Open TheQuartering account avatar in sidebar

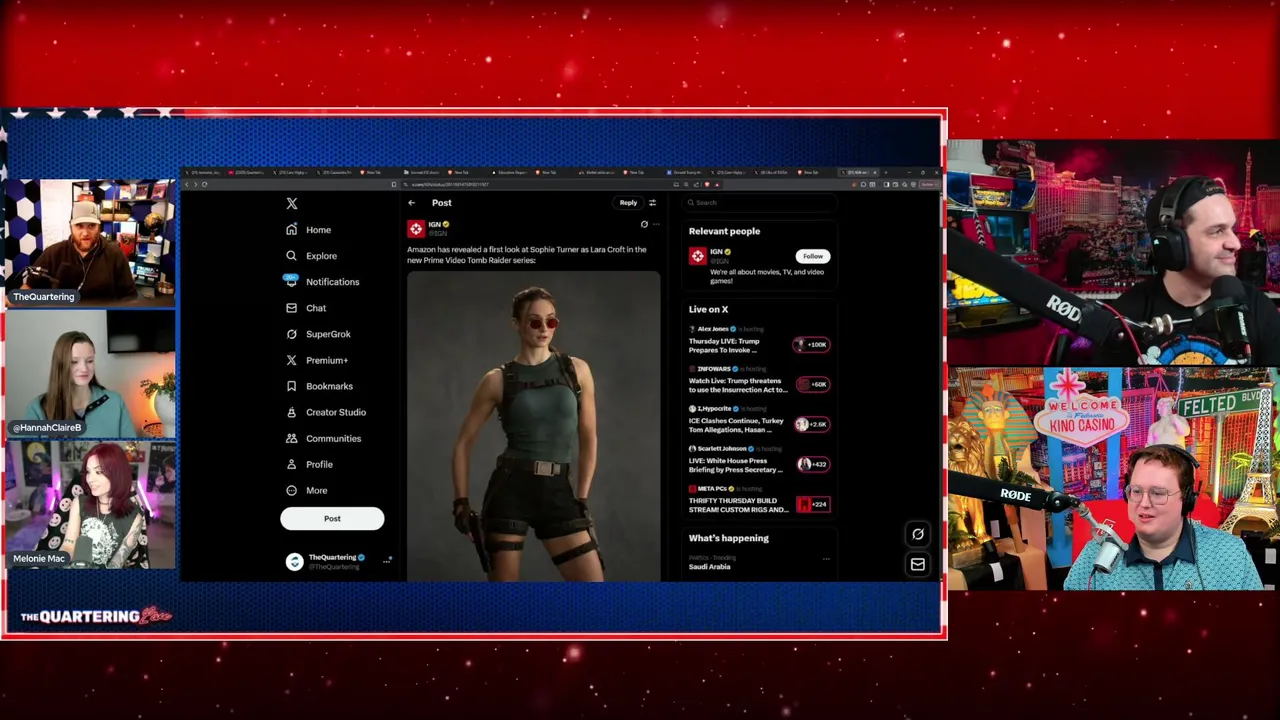point(294,562)
